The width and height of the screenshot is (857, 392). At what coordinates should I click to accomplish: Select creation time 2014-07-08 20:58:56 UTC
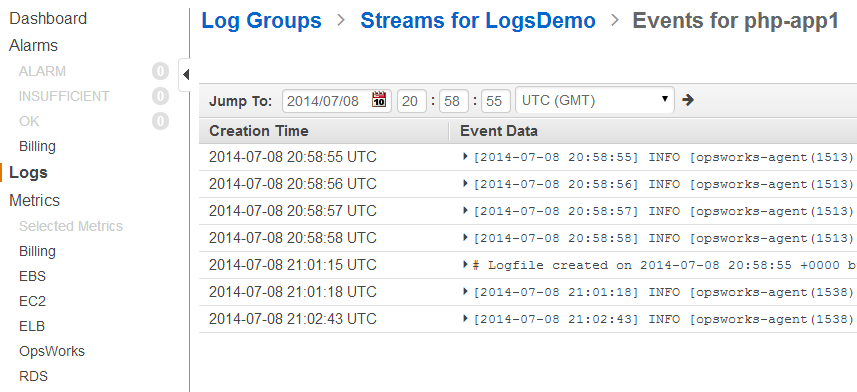click(x=292, y=184)
